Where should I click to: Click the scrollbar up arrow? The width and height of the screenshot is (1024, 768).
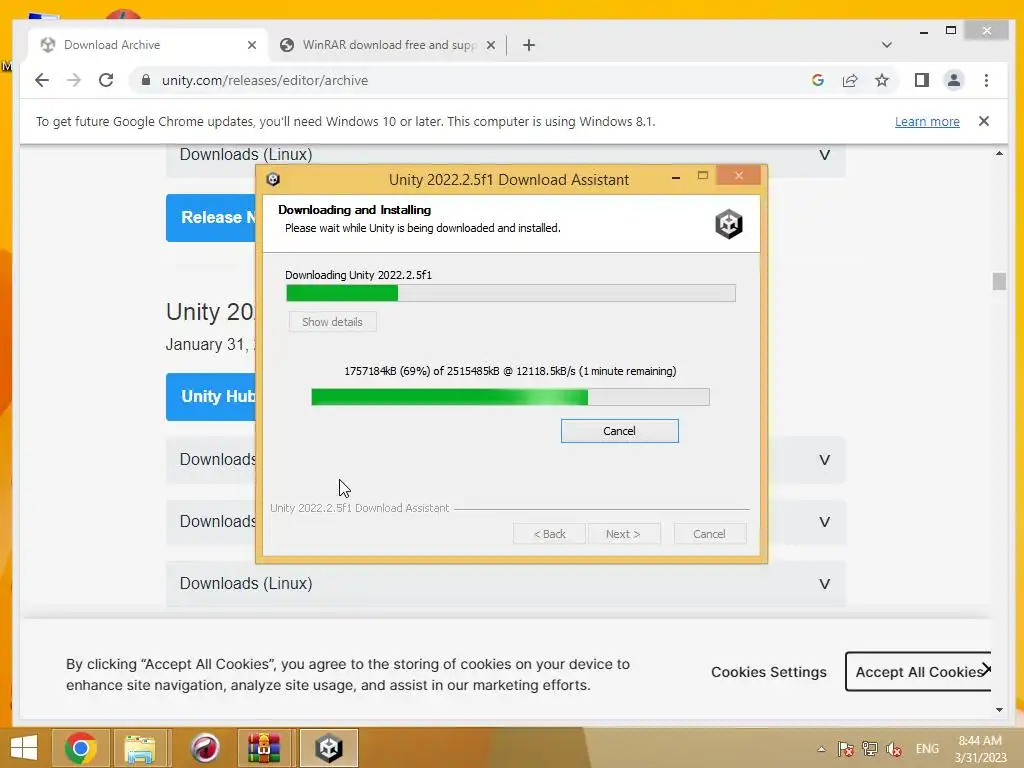[x=999, y=153]
